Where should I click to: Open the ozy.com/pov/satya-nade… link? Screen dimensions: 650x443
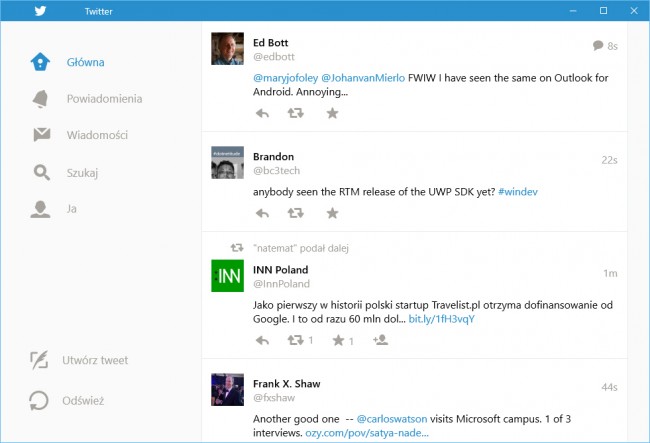(x=367, y=433)
